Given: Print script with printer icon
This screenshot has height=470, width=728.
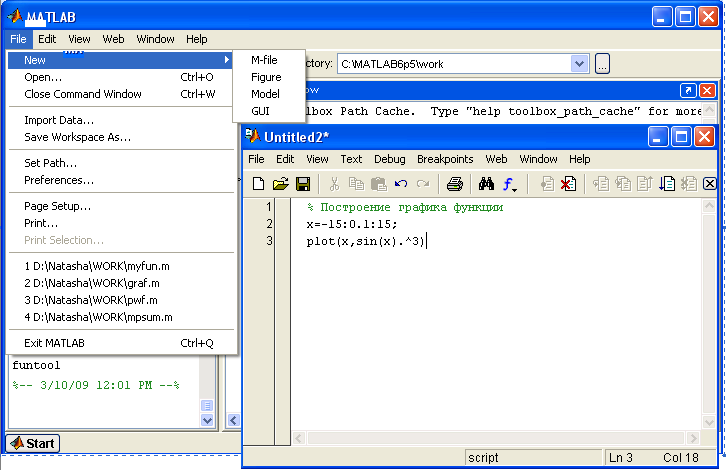Looking at the screenshot, I should (x=455, y=184).
